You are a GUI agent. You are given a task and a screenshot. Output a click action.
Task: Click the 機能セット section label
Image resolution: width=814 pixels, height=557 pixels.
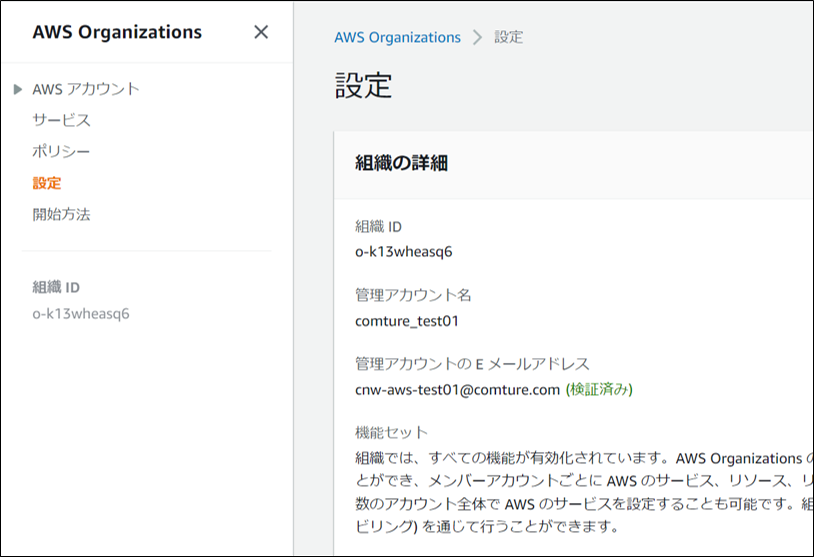click(x=391, y=432)
